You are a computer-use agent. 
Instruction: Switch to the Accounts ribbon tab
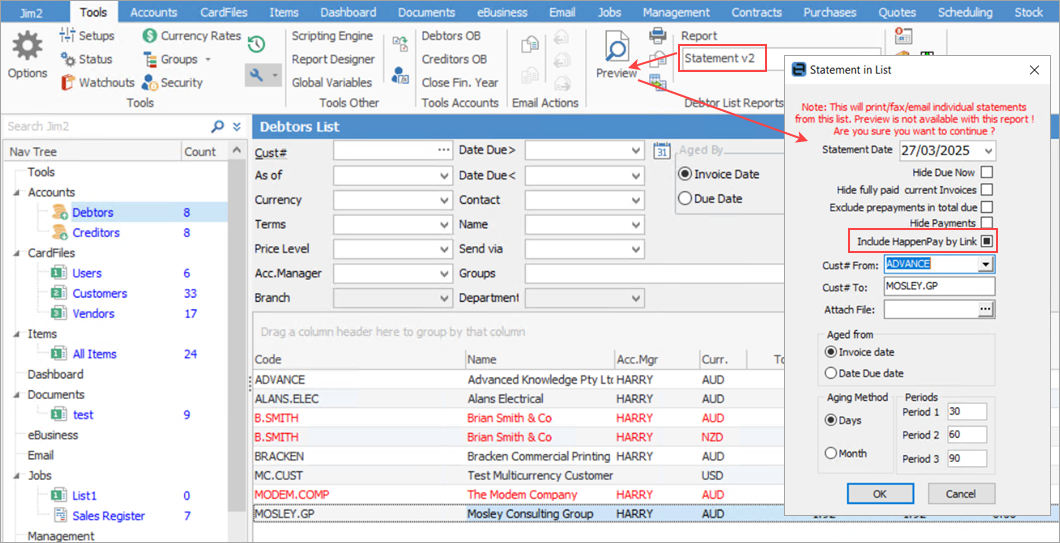pyautogui.click(x=153, y=13)
